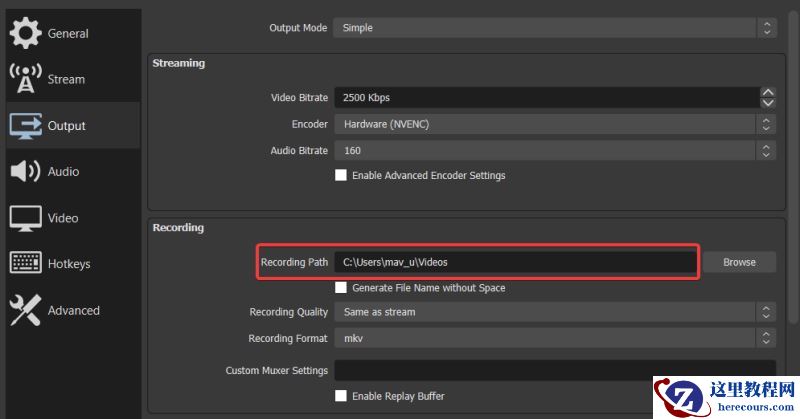Click the Recording section heading

(x=178, y=228)
